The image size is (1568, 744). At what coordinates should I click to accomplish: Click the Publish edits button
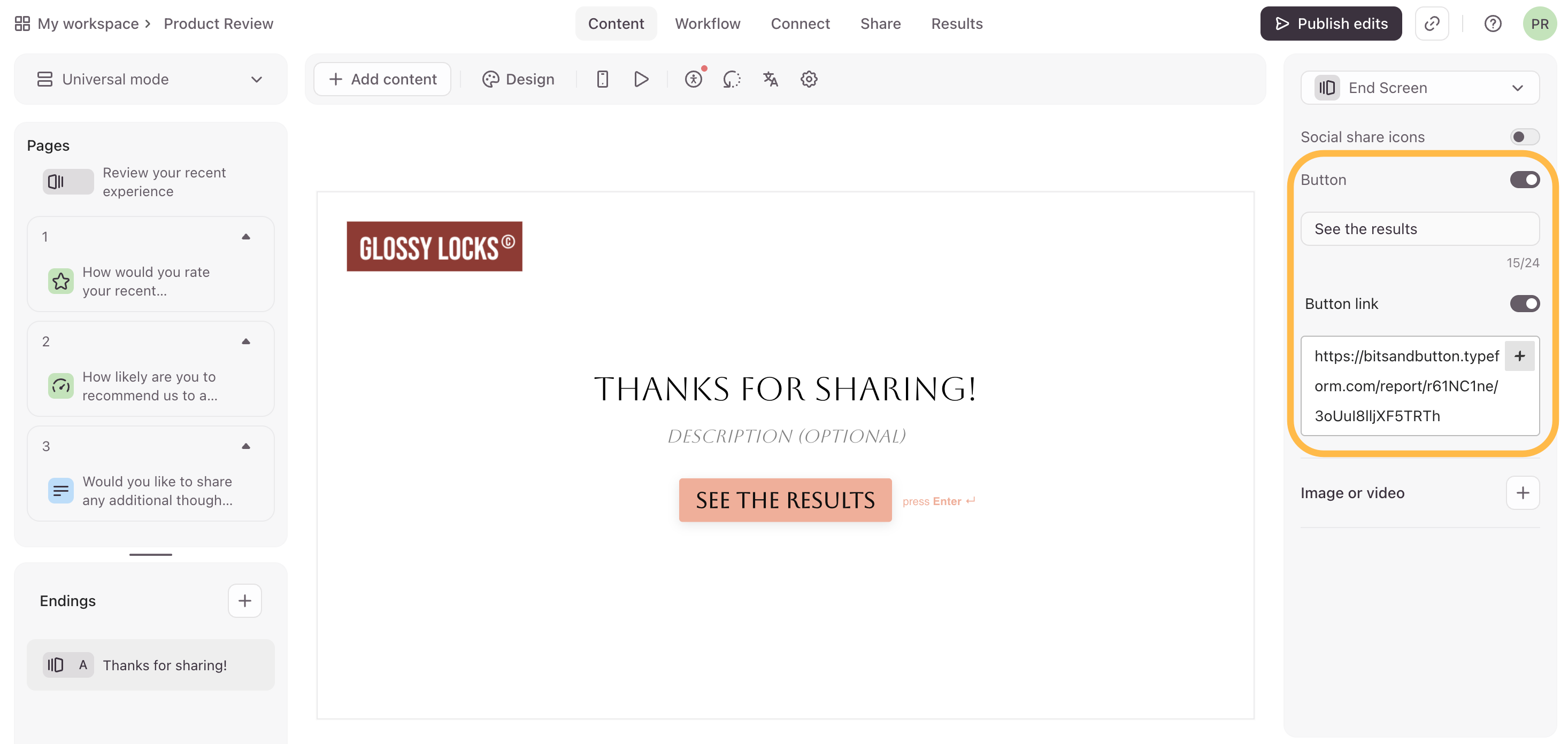point(1331,24)
